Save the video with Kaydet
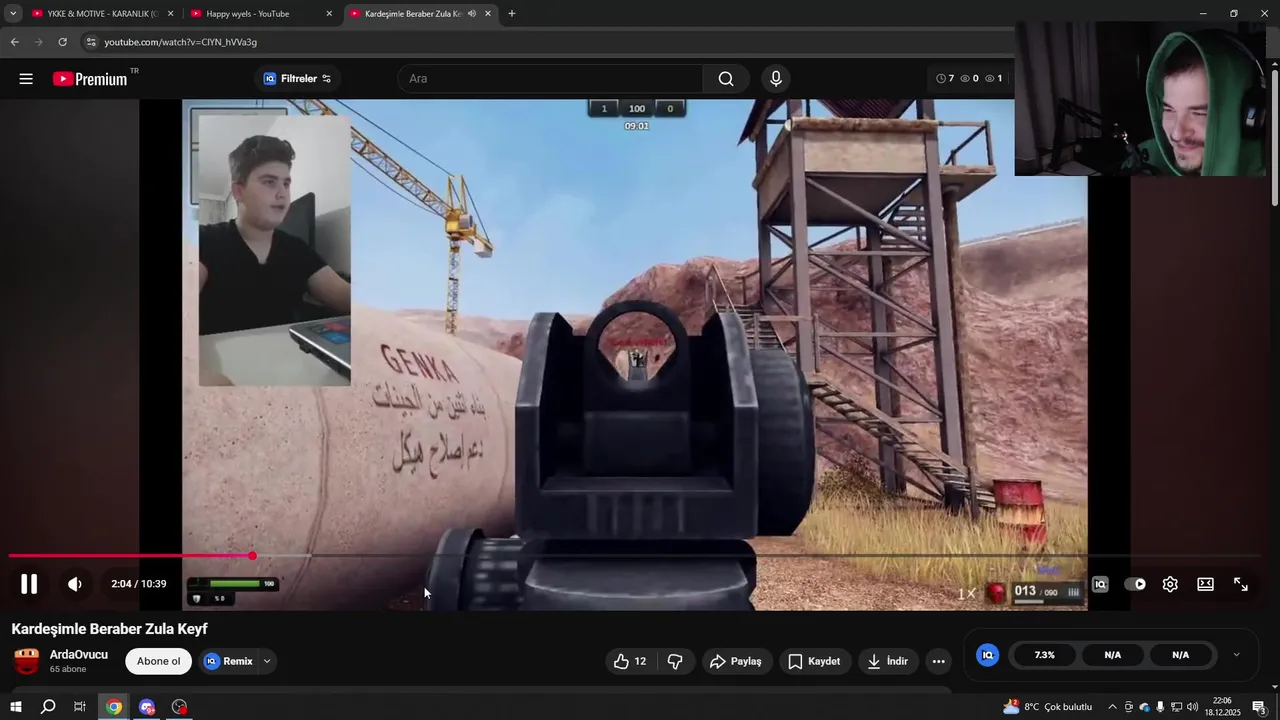This screenshot has height=720, width=1280. point(814,661)
